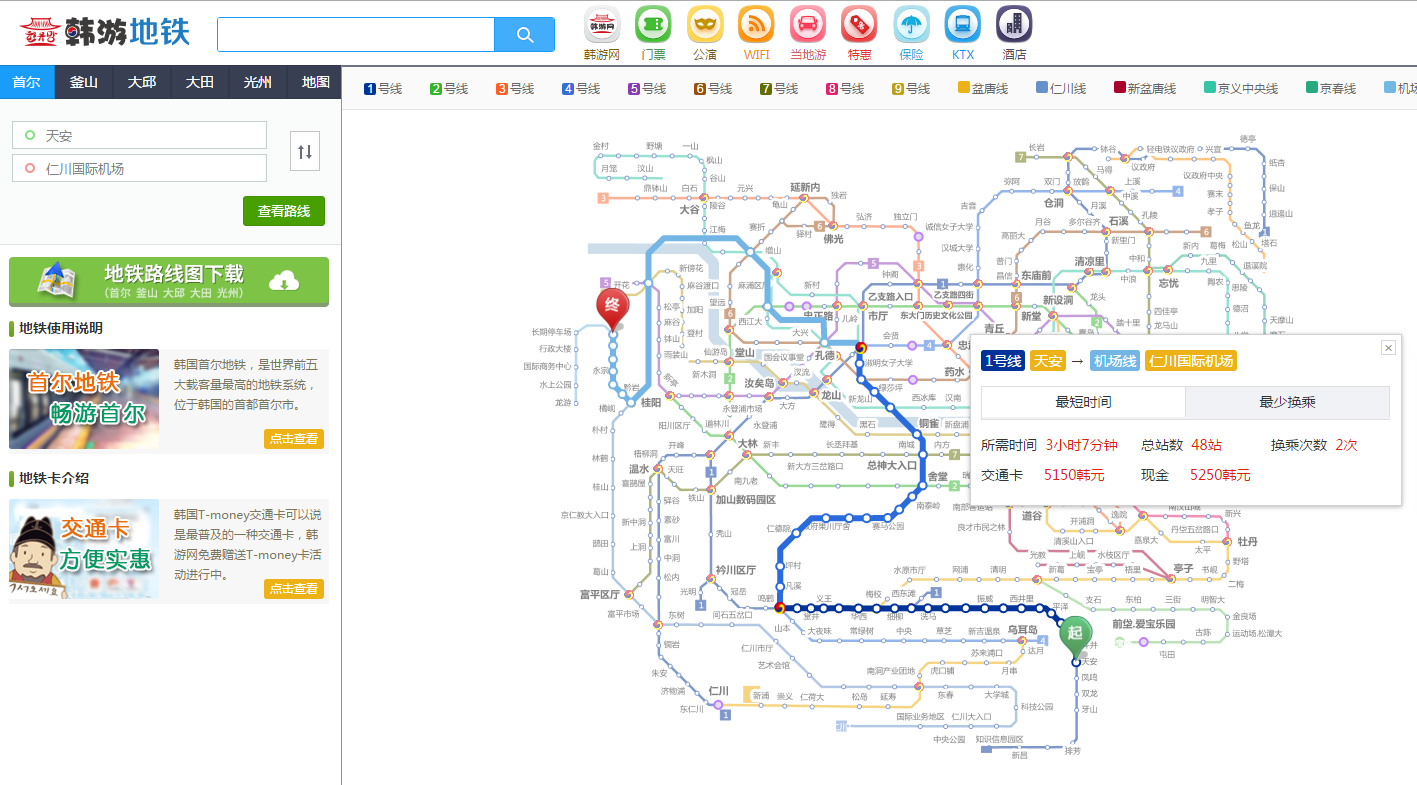Click 1号线 tag in route popup

[x=1002, y=361]
